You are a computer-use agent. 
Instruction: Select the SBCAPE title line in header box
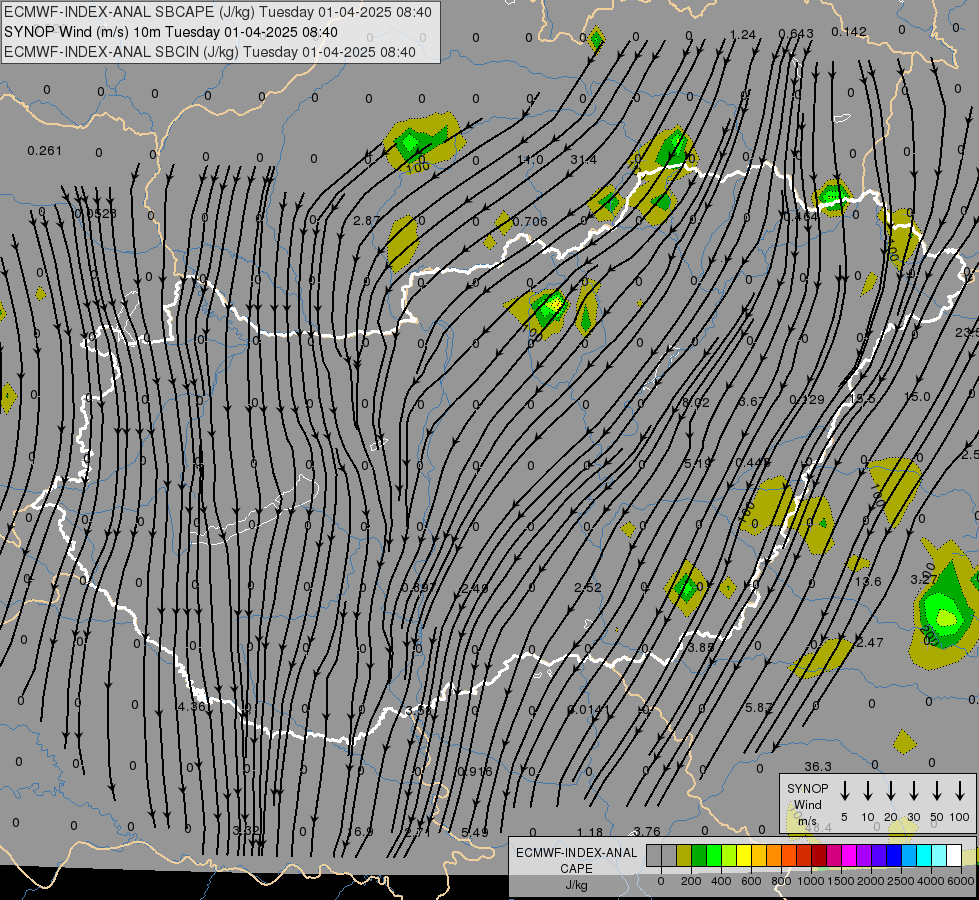218,12
